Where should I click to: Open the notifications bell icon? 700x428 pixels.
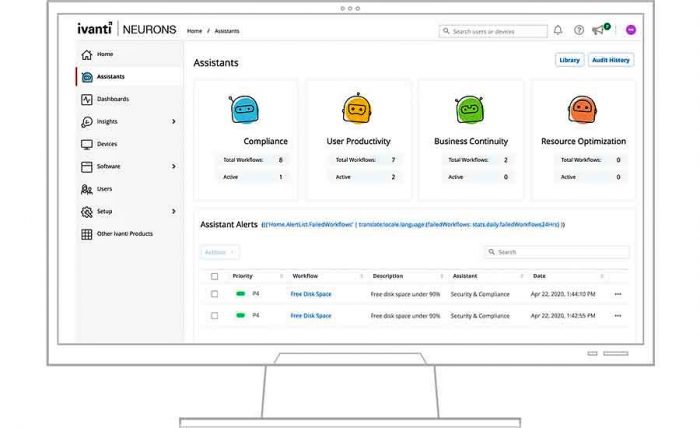pyautogui.click(x=558, y=30)
